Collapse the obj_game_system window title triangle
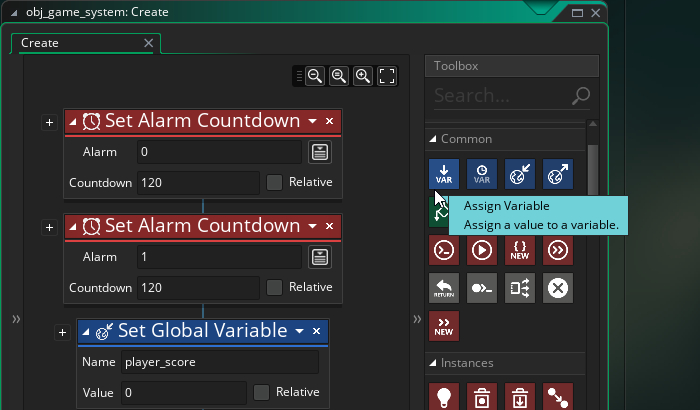700x410 pixels. 14,13
